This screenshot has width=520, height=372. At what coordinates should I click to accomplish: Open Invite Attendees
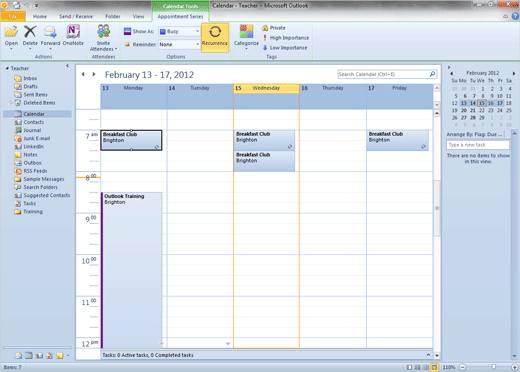103,38
